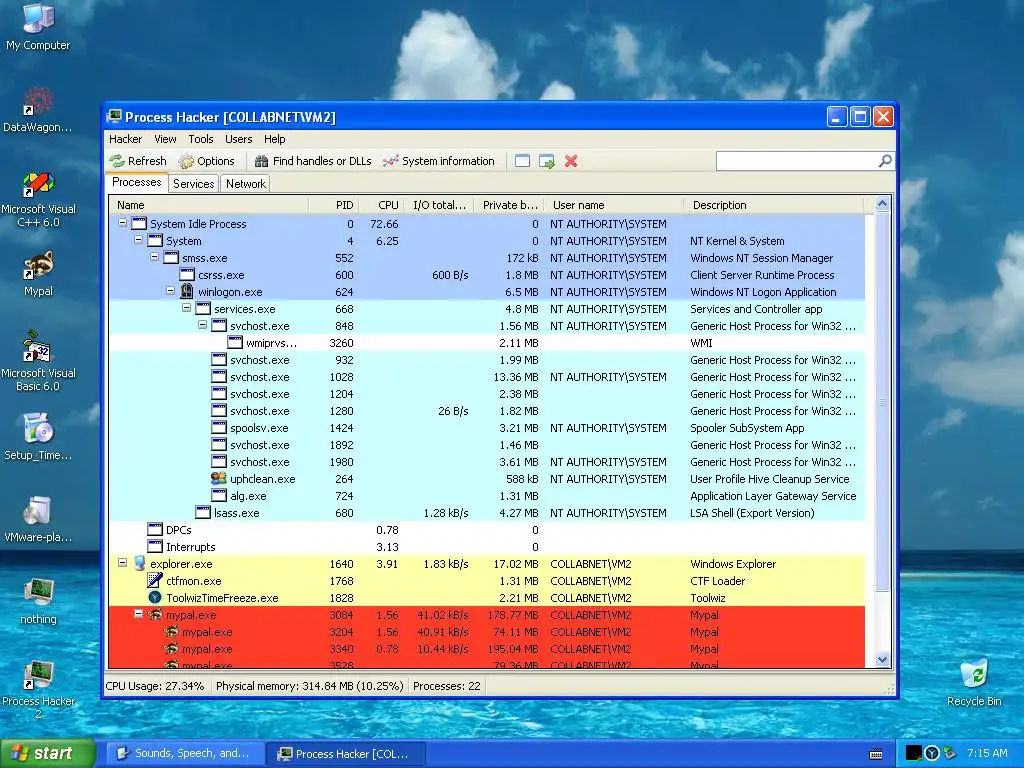Image resolution: width=1024 pixels, height=768 pixels.
Task: Click the explorer.exe process icon
Action: (x=139, y=563)
